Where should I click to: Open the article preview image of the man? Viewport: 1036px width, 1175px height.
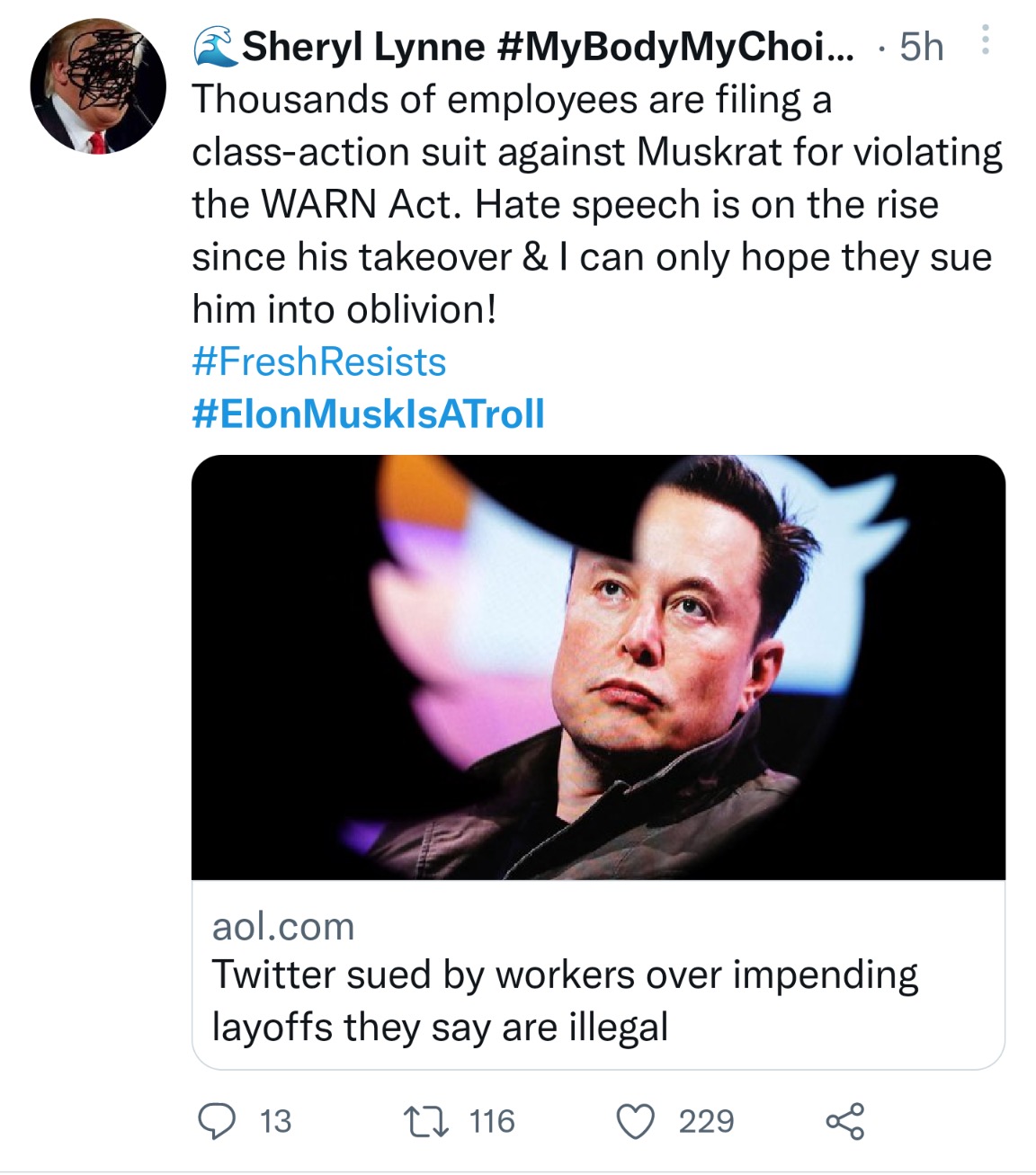[598, 667]
